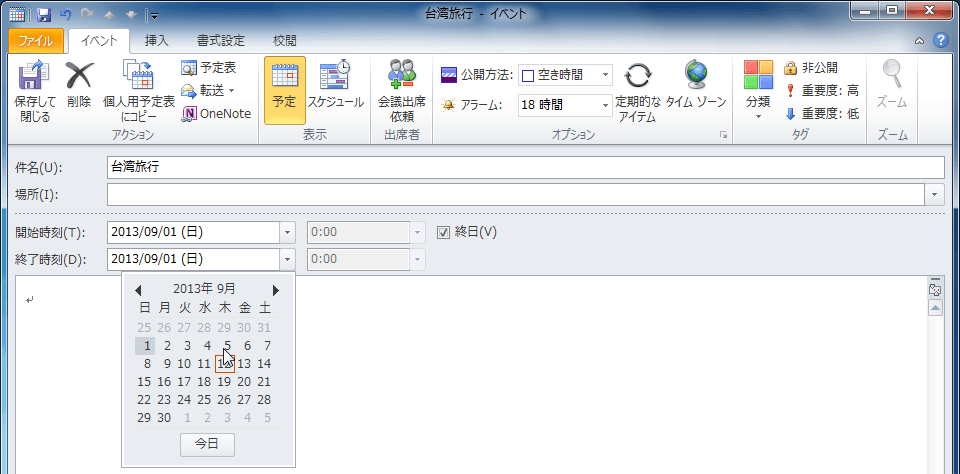Open 開始時刻 start date dropdown

click(x=288, y=233)
